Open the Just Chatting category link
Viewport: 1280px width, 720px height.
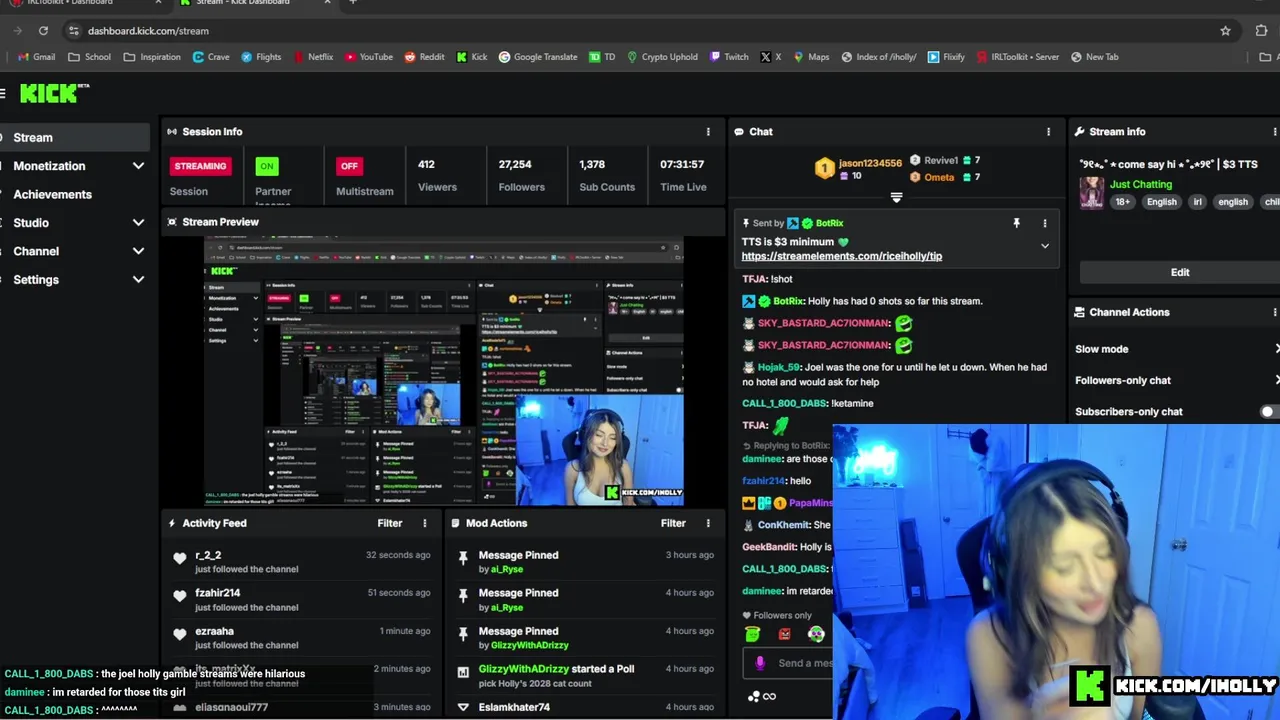click(x=1140, y=184)
